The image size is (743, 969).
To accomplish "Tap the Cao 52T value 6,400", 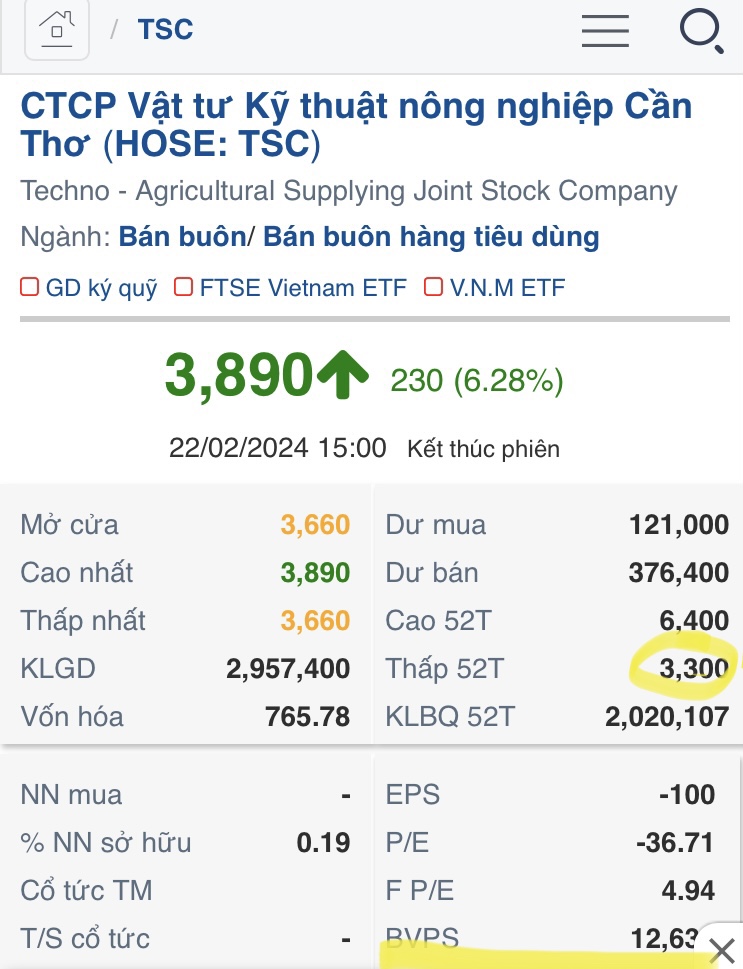I will click(694, 621).
